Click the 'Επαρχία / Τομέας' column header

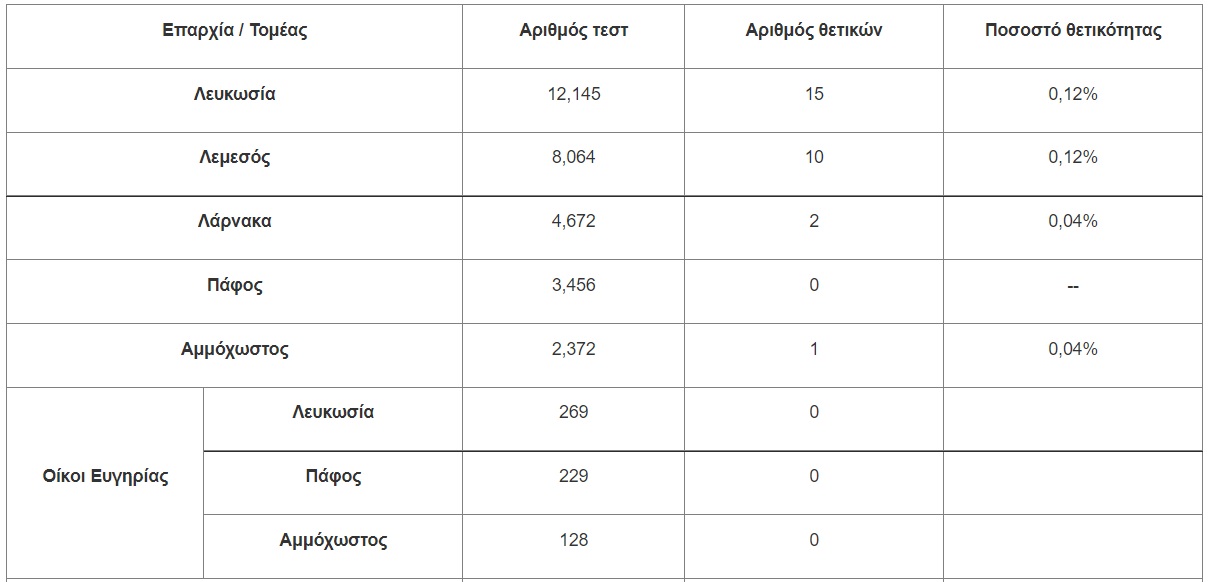click(234, 30)
